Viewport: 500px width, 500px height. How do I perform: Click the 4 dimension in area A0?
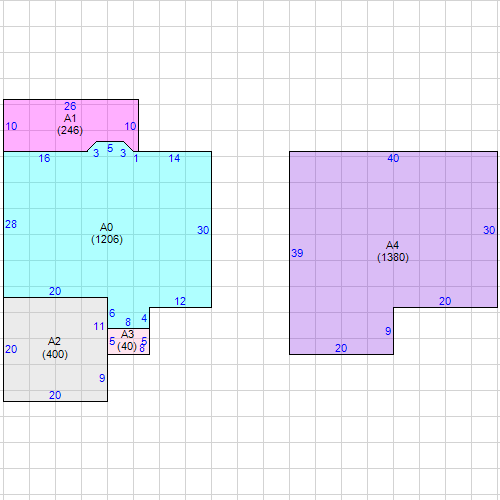pos(144,318)
